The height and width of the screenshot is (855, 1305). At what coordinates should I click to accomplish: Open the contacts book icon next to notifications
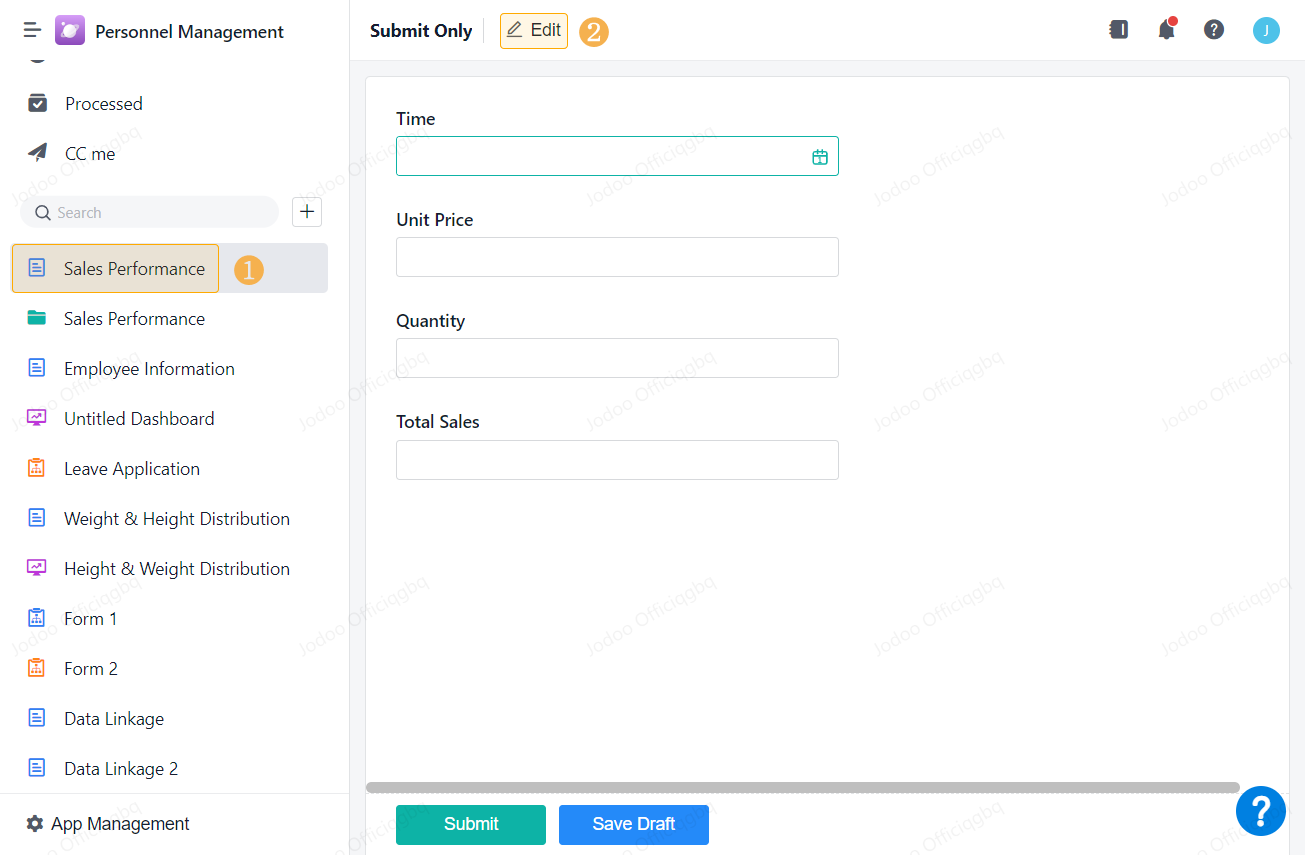pos(1118,30)
